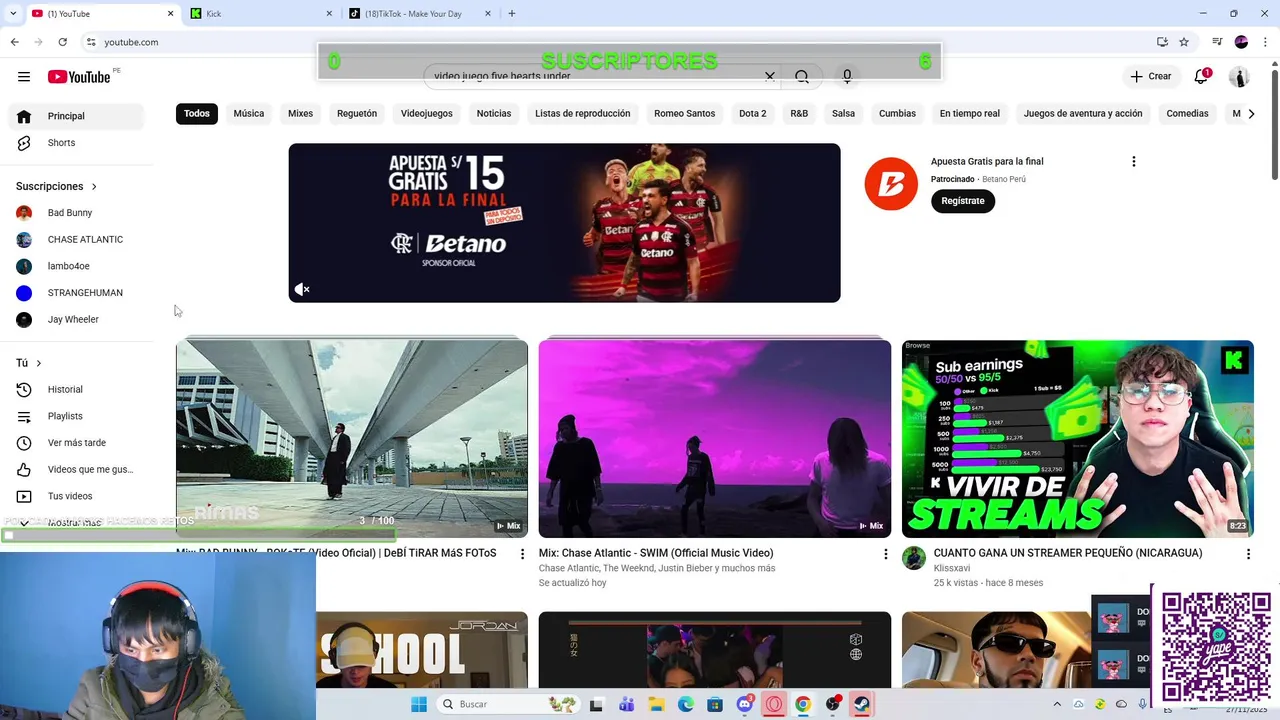1280x720 pixels.
Task: Go to Principal home in sidebar
Action: 76,116
